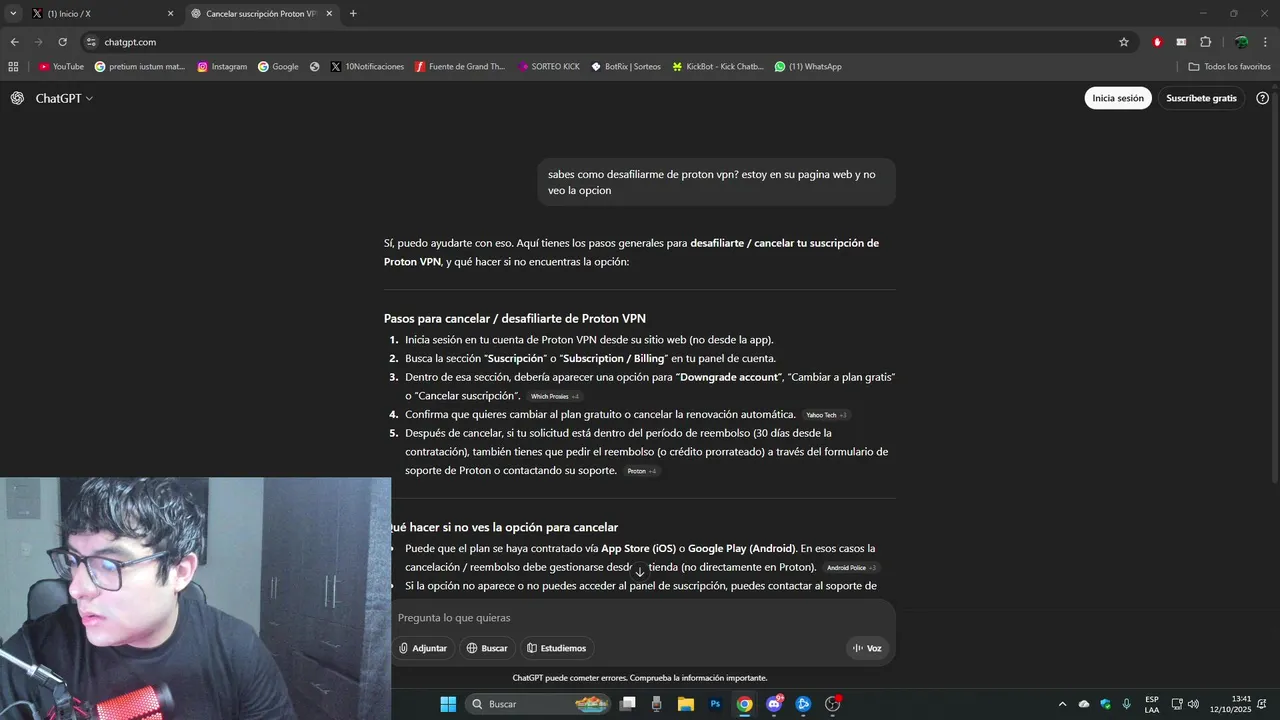
Task: Bookmark this page with star icon
Action: (x=1124, y=42)
